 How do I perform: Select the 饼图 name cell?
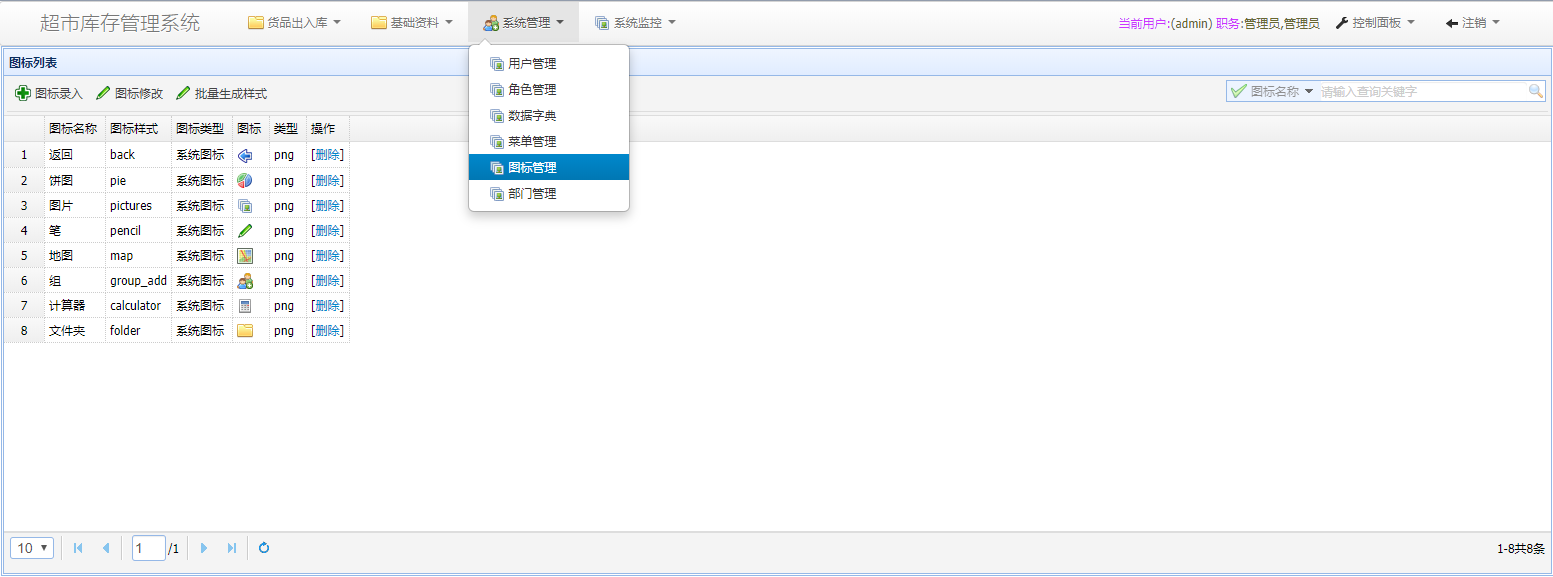click(74, 181)
